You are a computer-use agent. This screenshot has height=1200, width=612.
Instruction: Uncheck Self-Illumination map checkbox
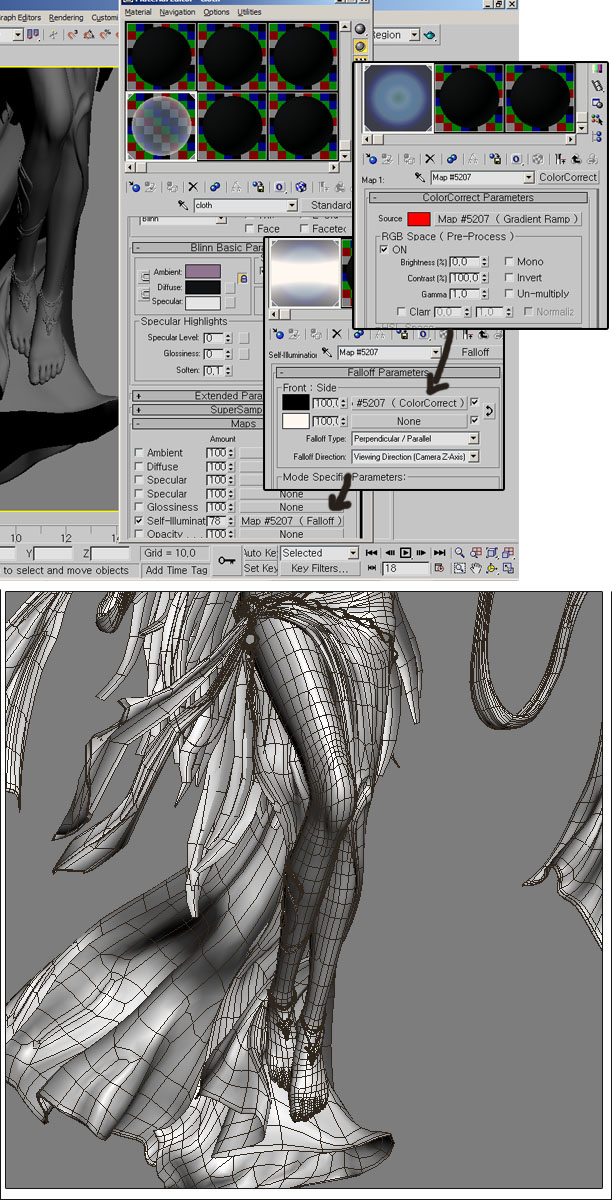[x=139, y=521]
